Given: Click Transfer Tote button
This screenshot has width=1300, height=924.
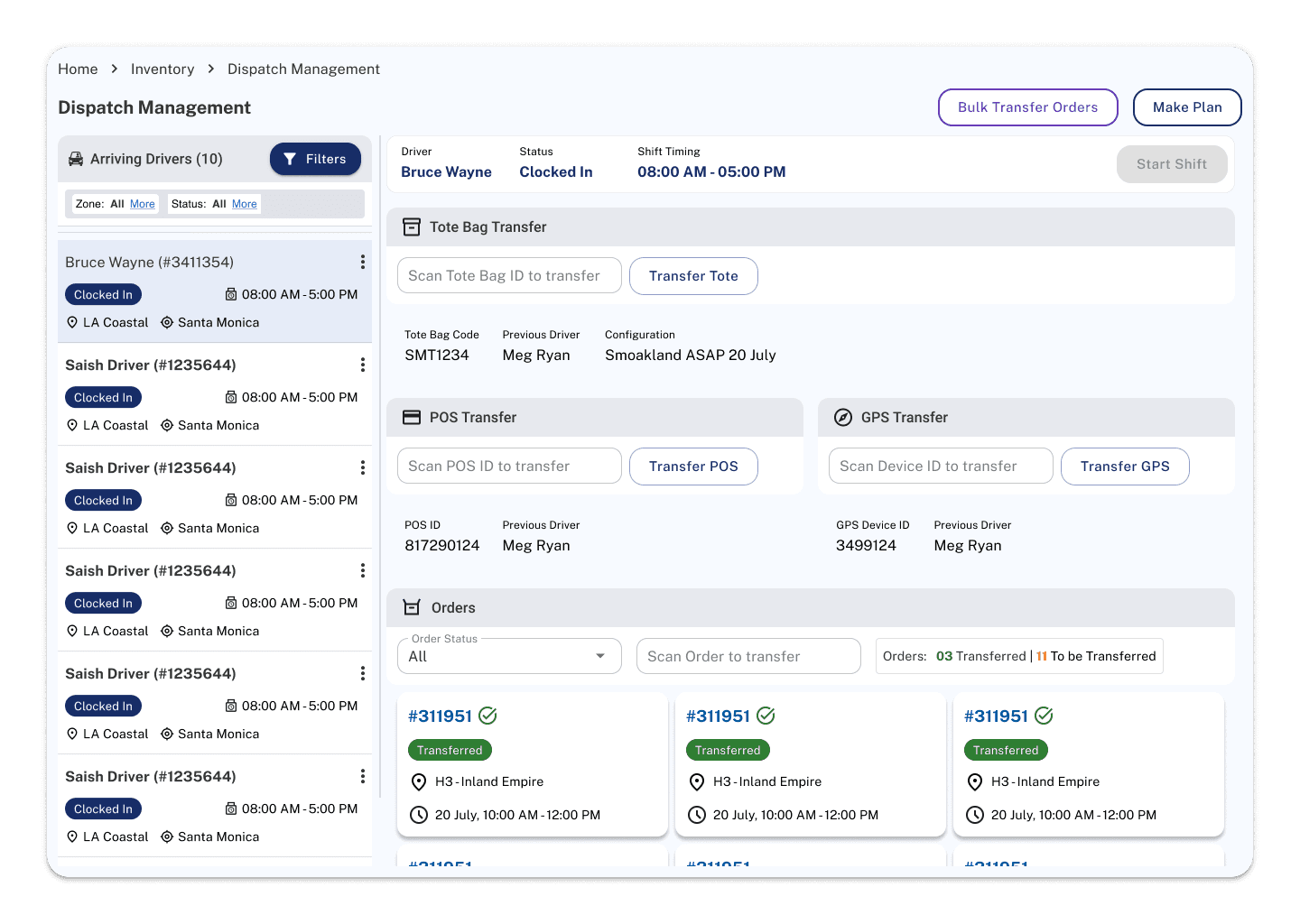Looking at the screenshot, I should (x=693, y=276).
